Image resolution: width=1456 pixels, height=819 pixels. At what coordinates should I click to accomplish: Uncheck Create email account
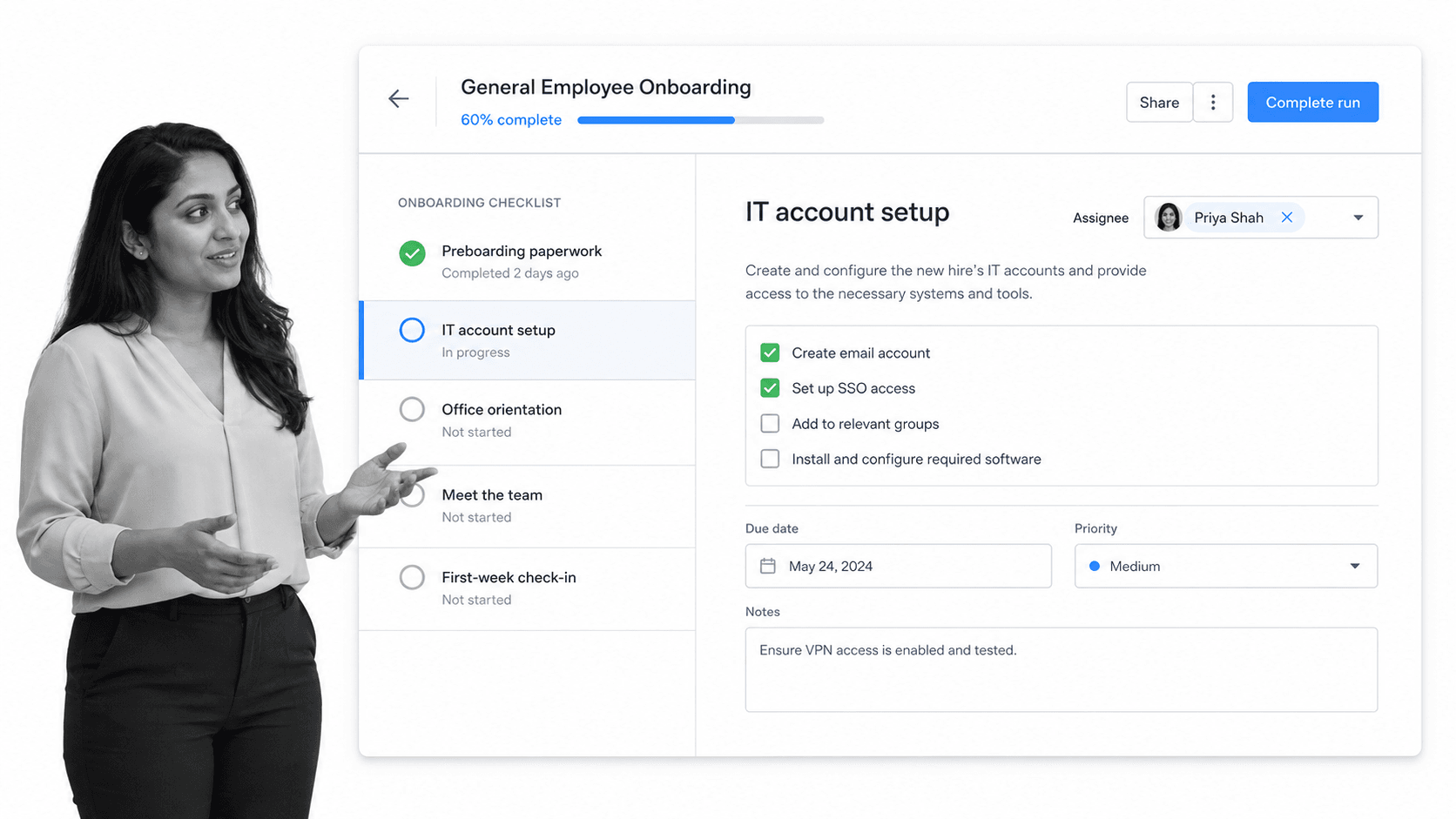point(770,352)
